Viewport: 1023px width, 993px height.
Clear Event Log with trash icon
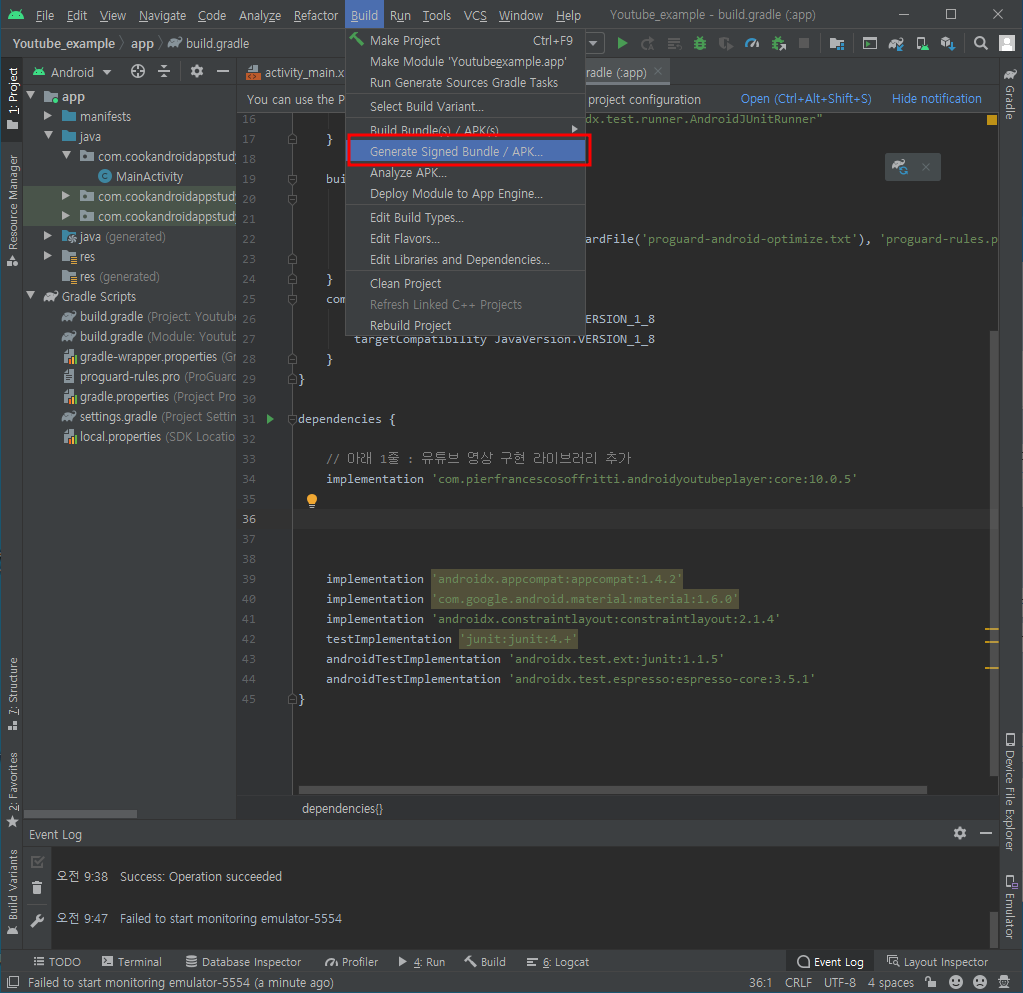(x=37, y=888)
